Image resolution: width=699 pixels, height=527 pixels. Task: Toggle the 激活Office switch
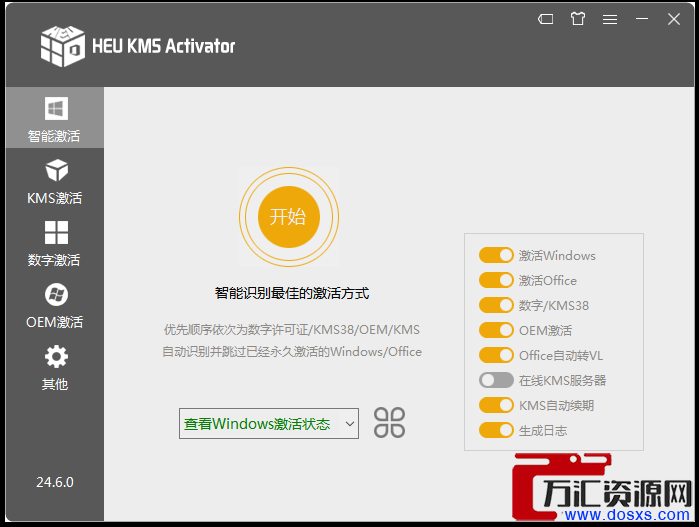tap(496, 280)
